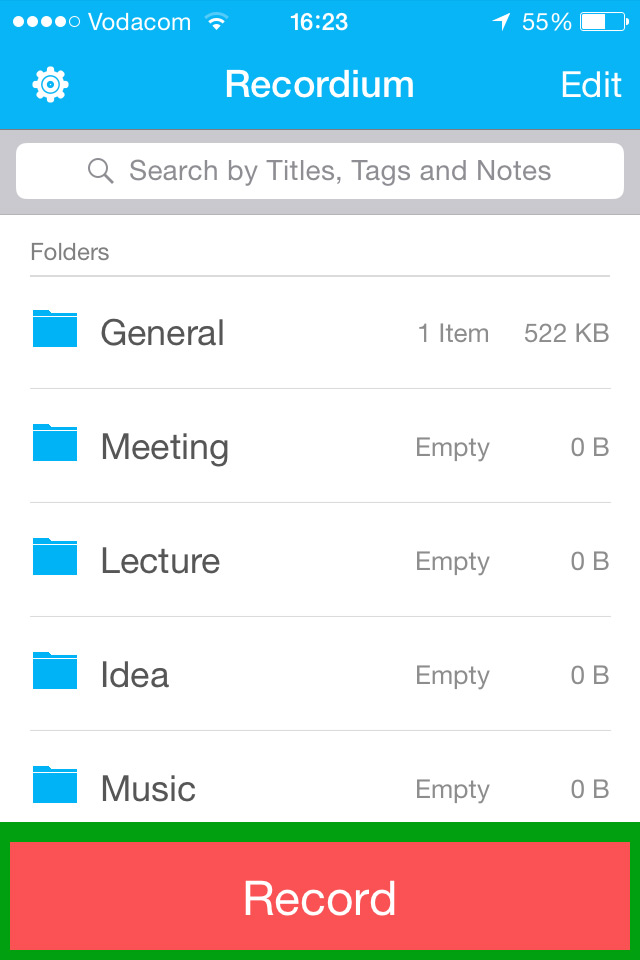Image resolution: width=640 pixels, height=960 pixels.
Task: Select the Music folder label
Action: (148, 788)
